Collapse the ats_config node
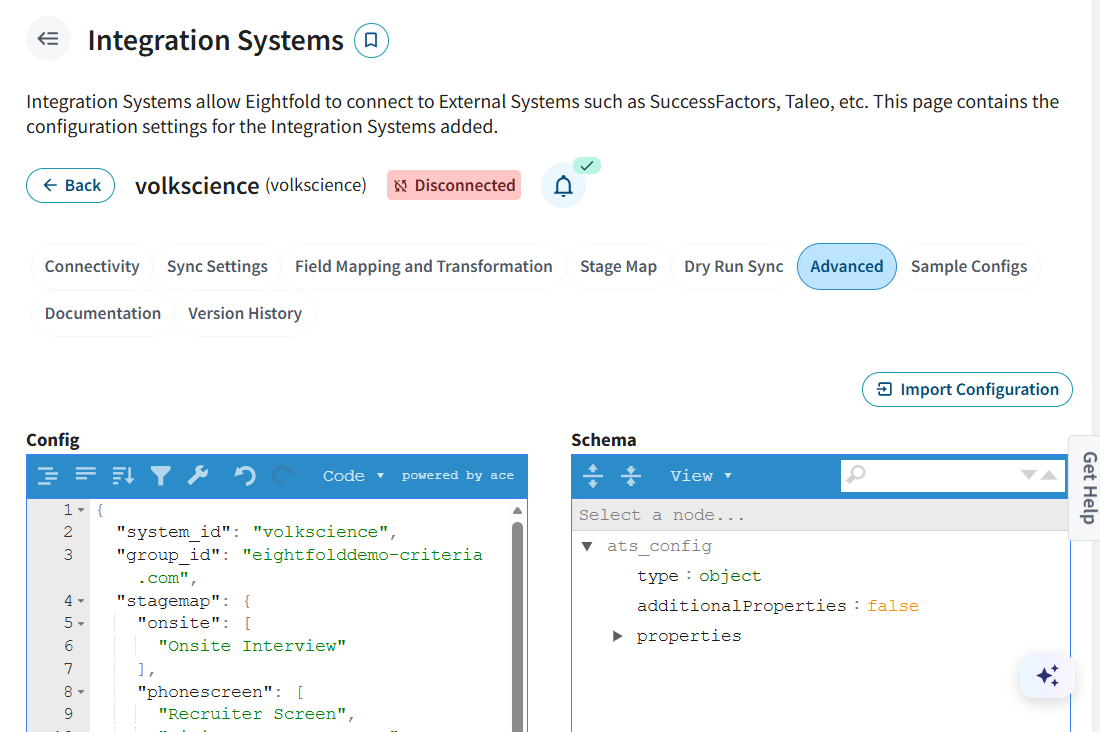The width and height of the screenshot is (1100, 732). pyautogui.click(x=587, y=546)
